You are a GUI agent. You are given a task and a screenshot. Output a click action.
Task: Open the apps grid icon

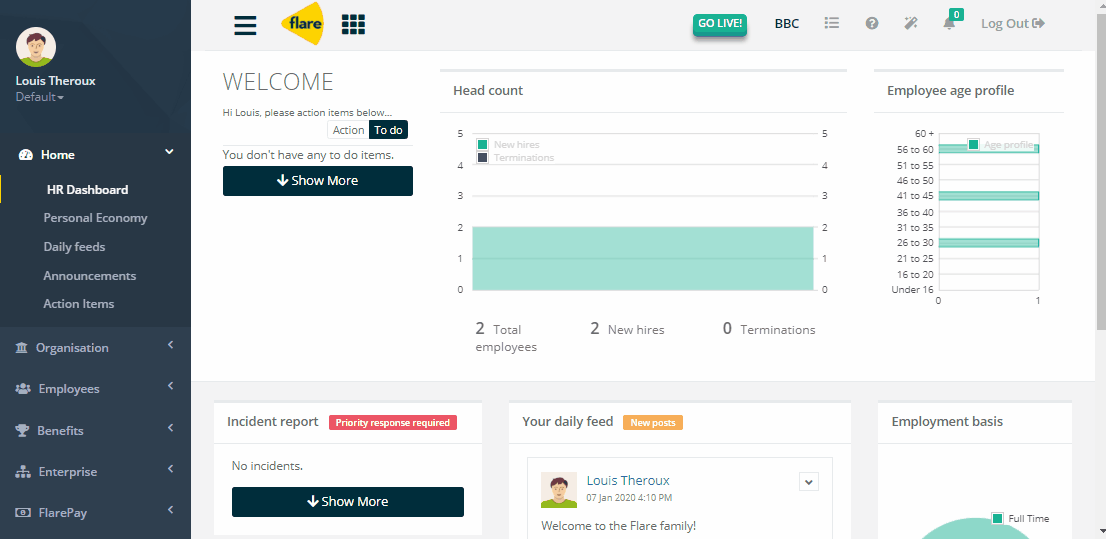point(353,24)
